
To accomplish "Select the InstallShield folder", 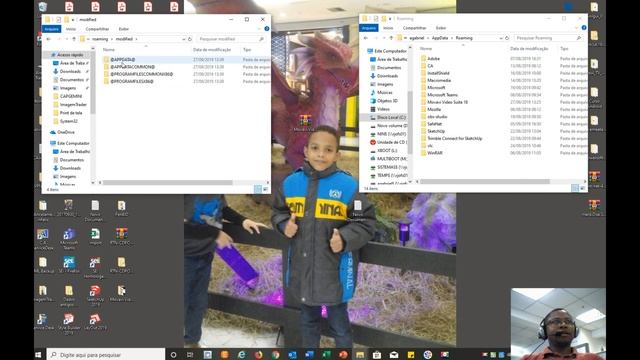I will [x=438, y=73].
